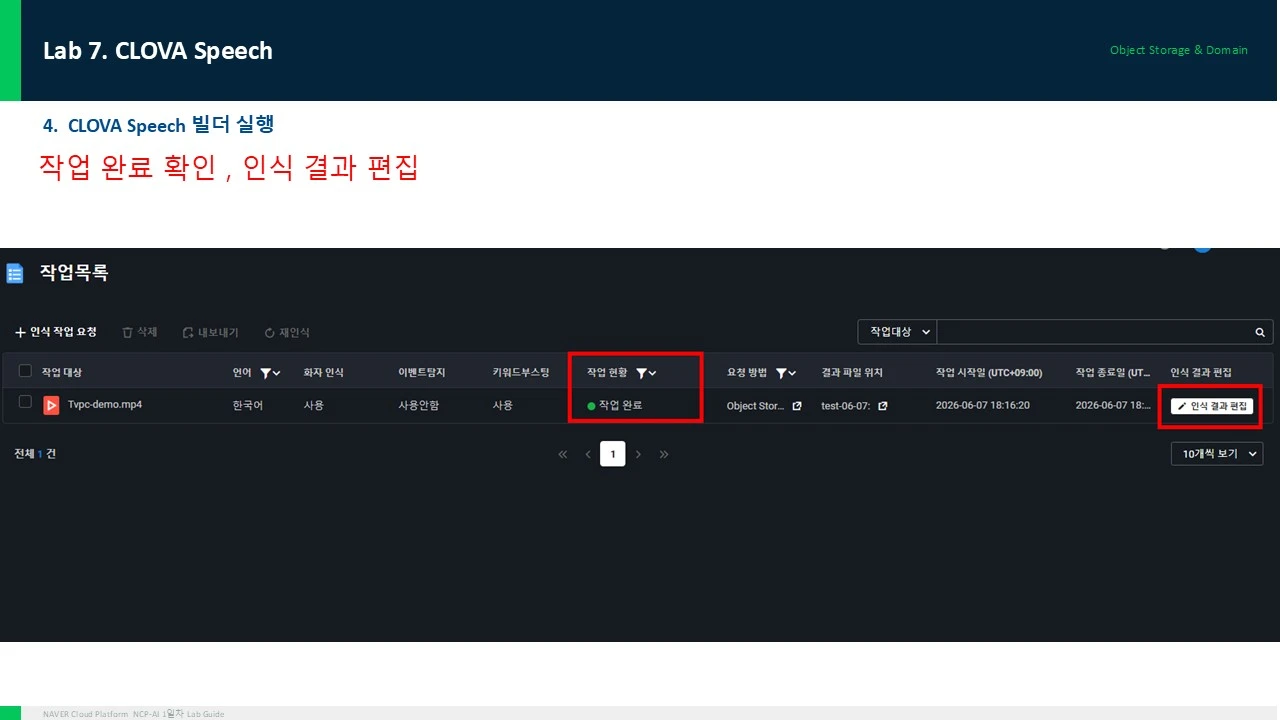Click the 이벤트탐지 column header

[422, 373]
